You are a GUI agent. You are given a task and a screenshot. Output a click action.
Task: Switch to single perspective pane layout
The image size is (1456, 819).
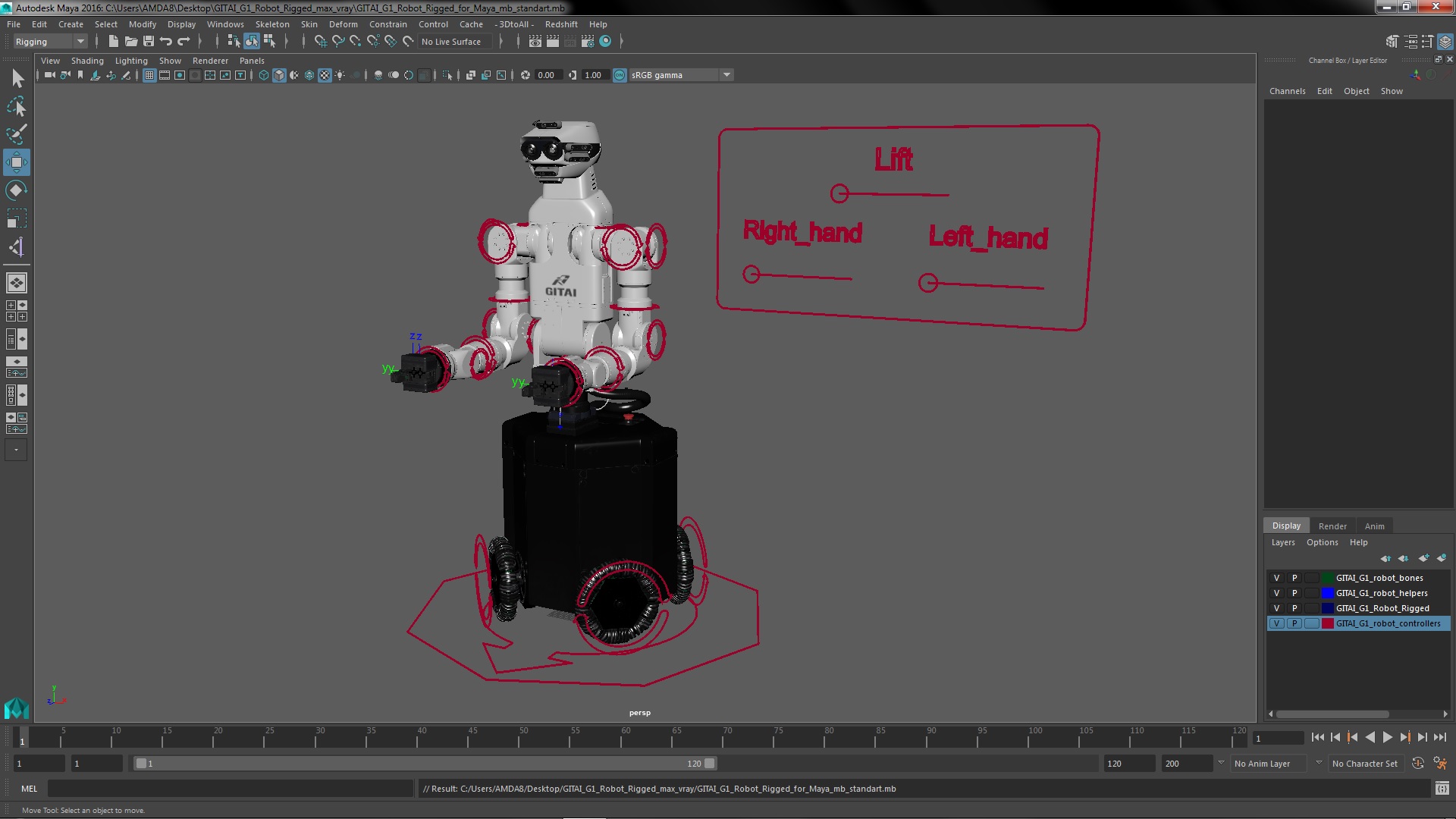17,283
